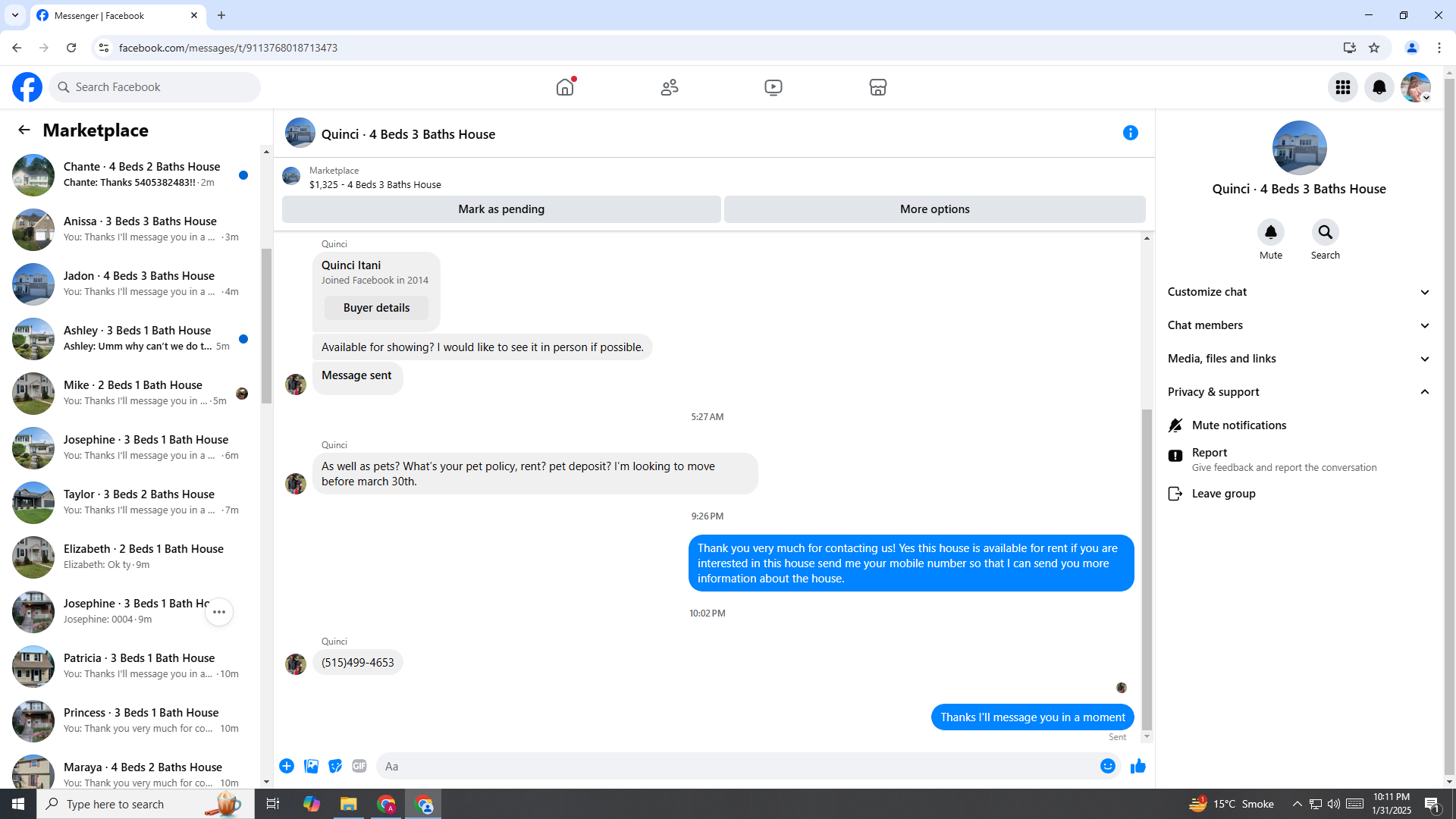The height and width of the screenshot is (819, 1456).
Task: Click listing thumbnail in right info panel
Action: tap(1299, 148)
